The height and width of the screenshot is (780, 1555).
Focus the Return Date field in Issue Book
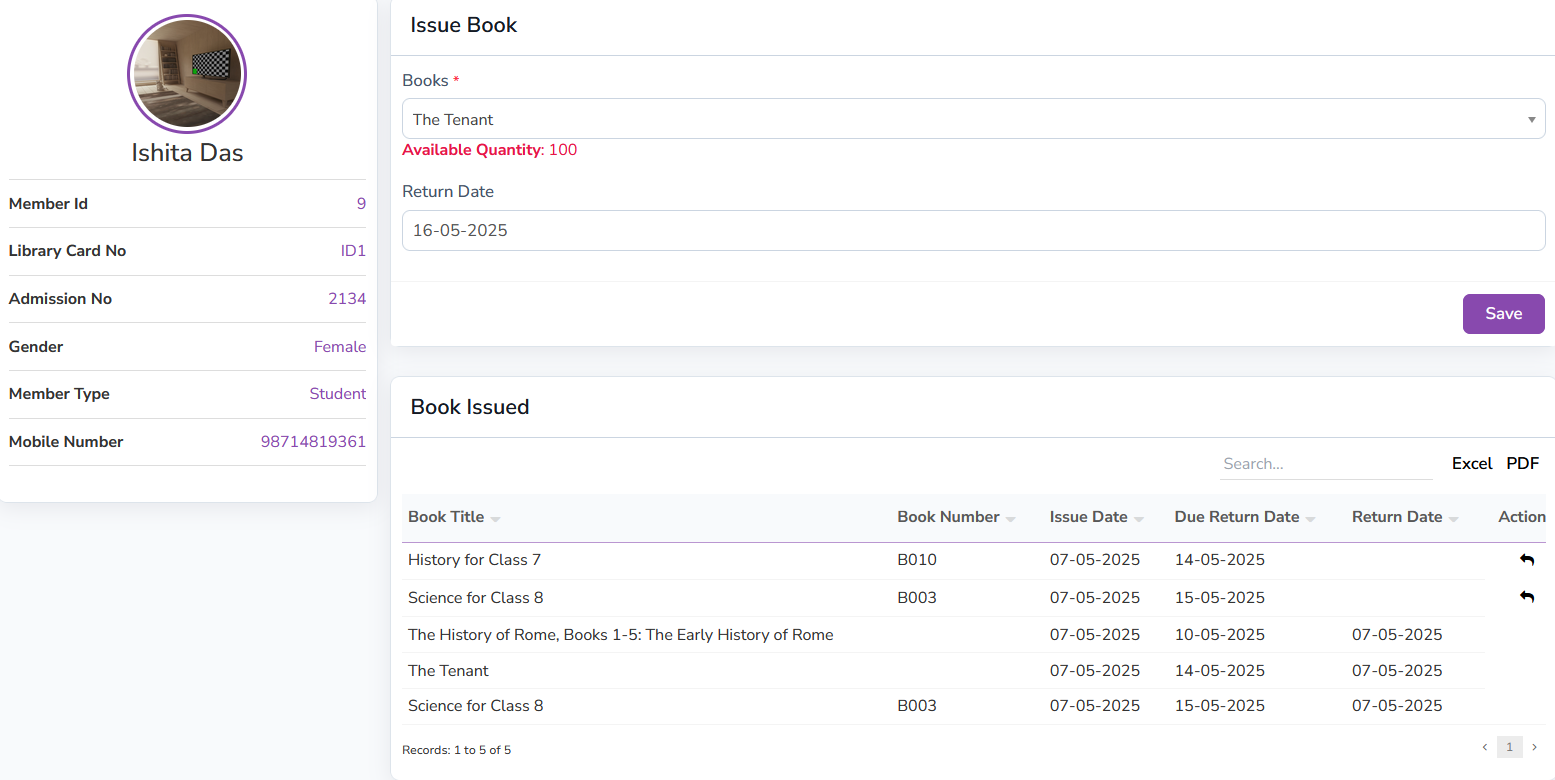[x=973, y=230]
